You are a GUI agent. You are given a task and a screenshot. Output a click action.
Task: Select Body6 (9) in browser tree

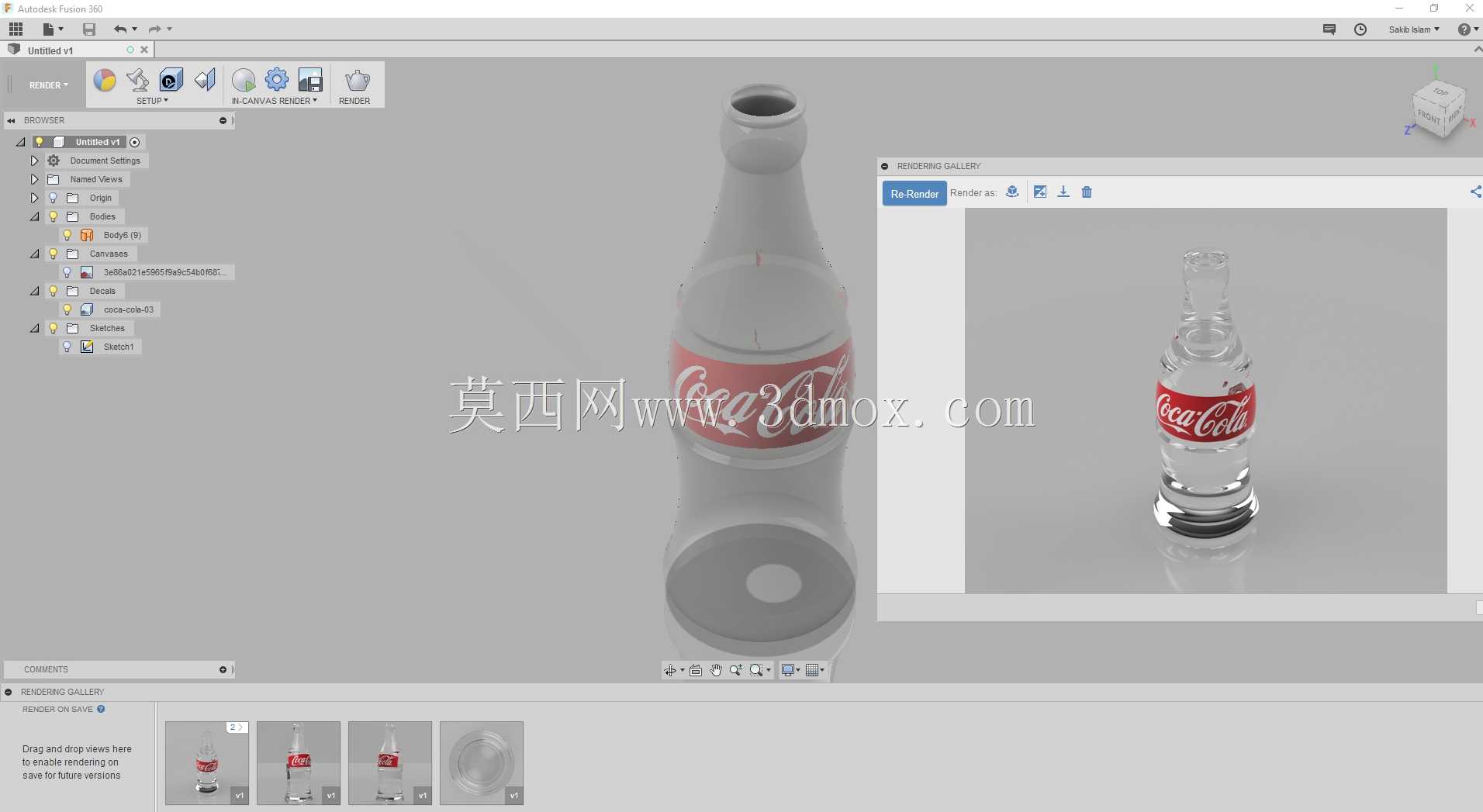tap(122, 236)
